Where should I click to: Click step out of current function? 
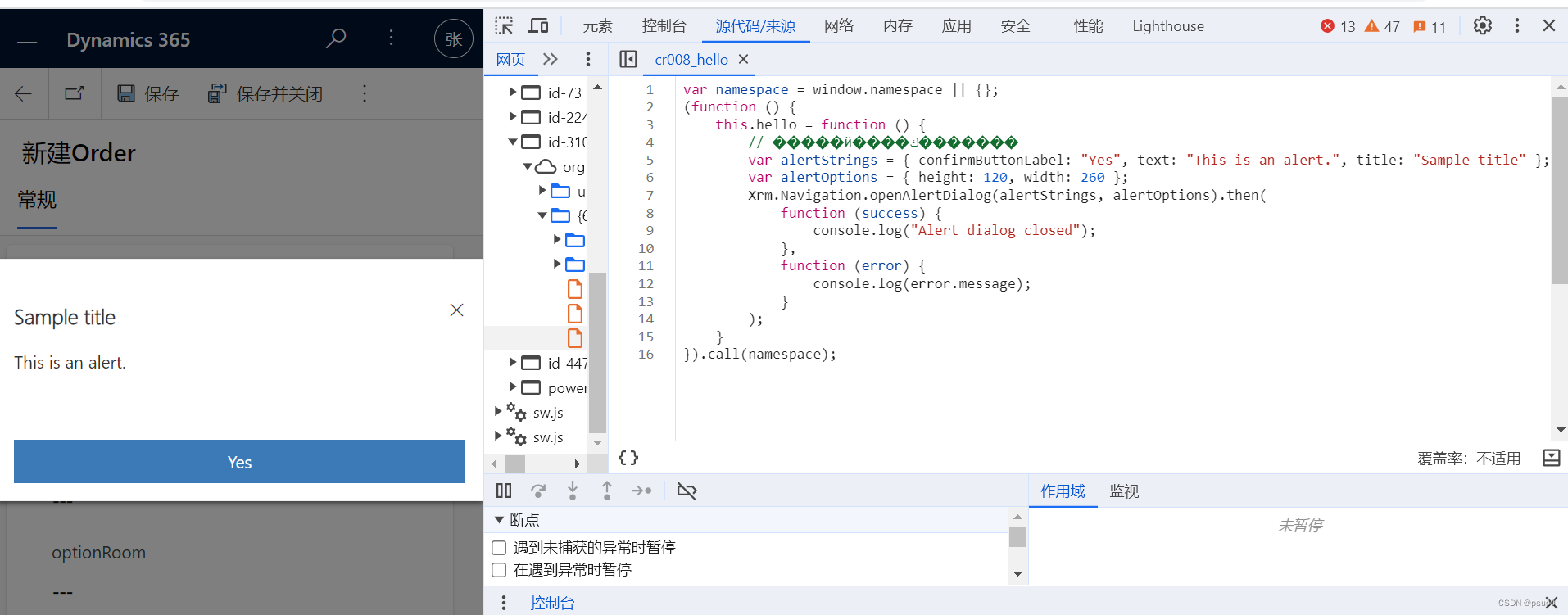pyautogui.click(x=607, y=491)
